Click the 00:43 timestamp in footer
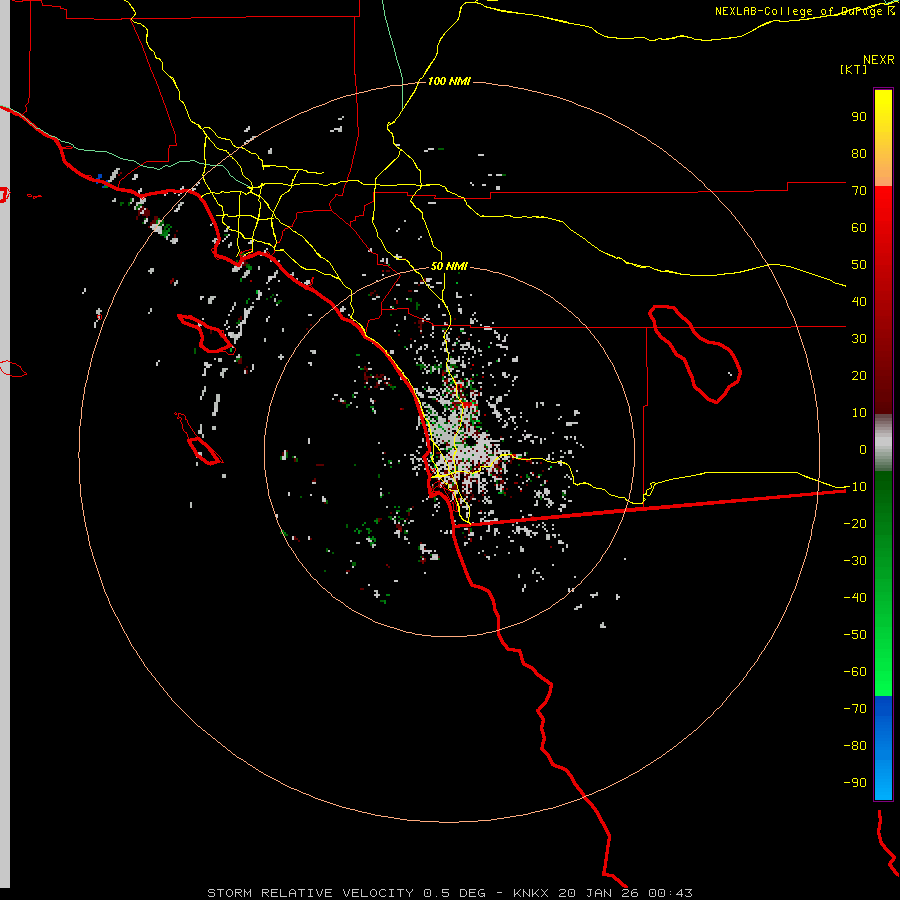This screenshot has width=900, height=900. click(670, 893)
